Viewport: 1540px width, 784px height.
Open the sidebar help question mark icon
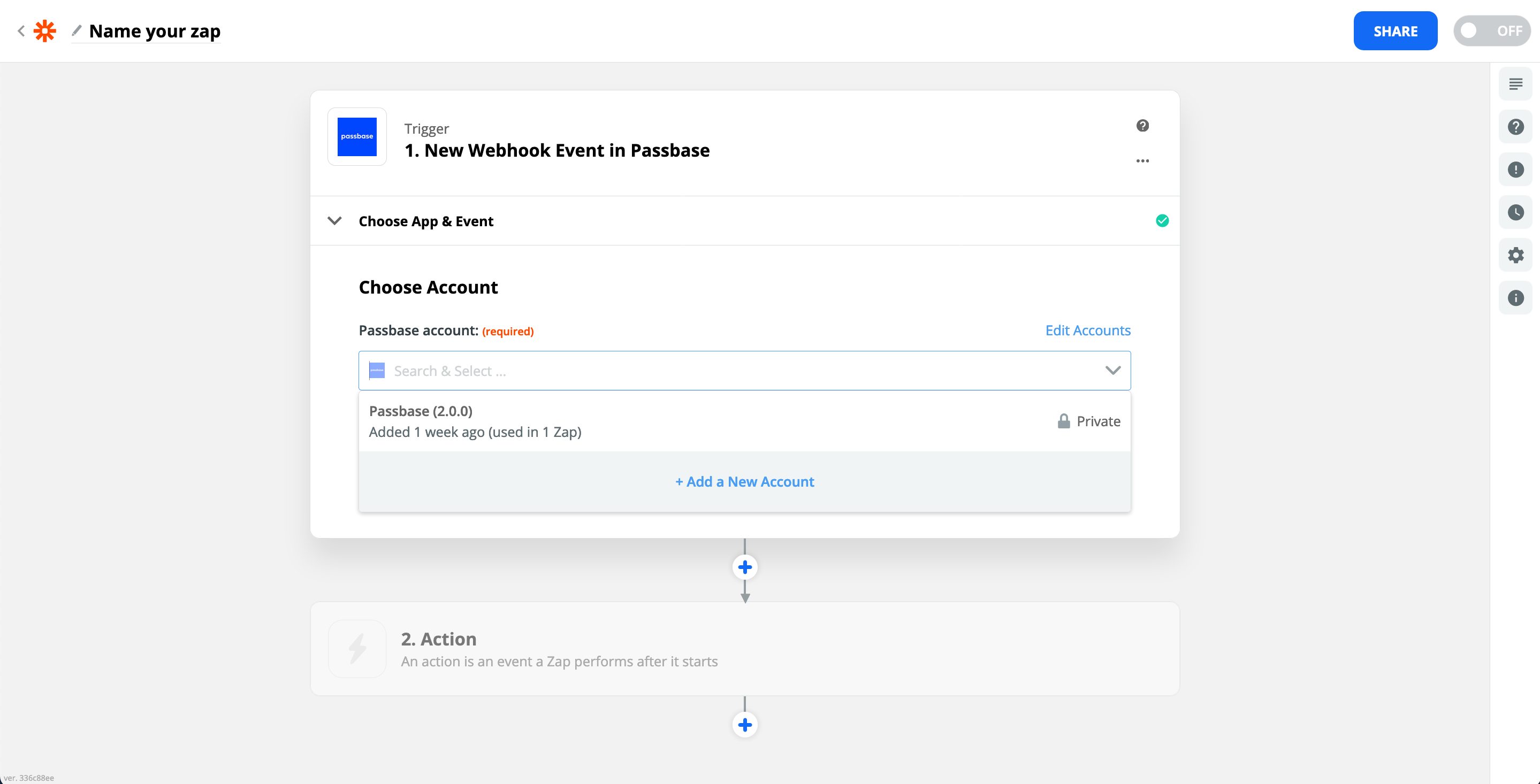(x=1515, y=127)
